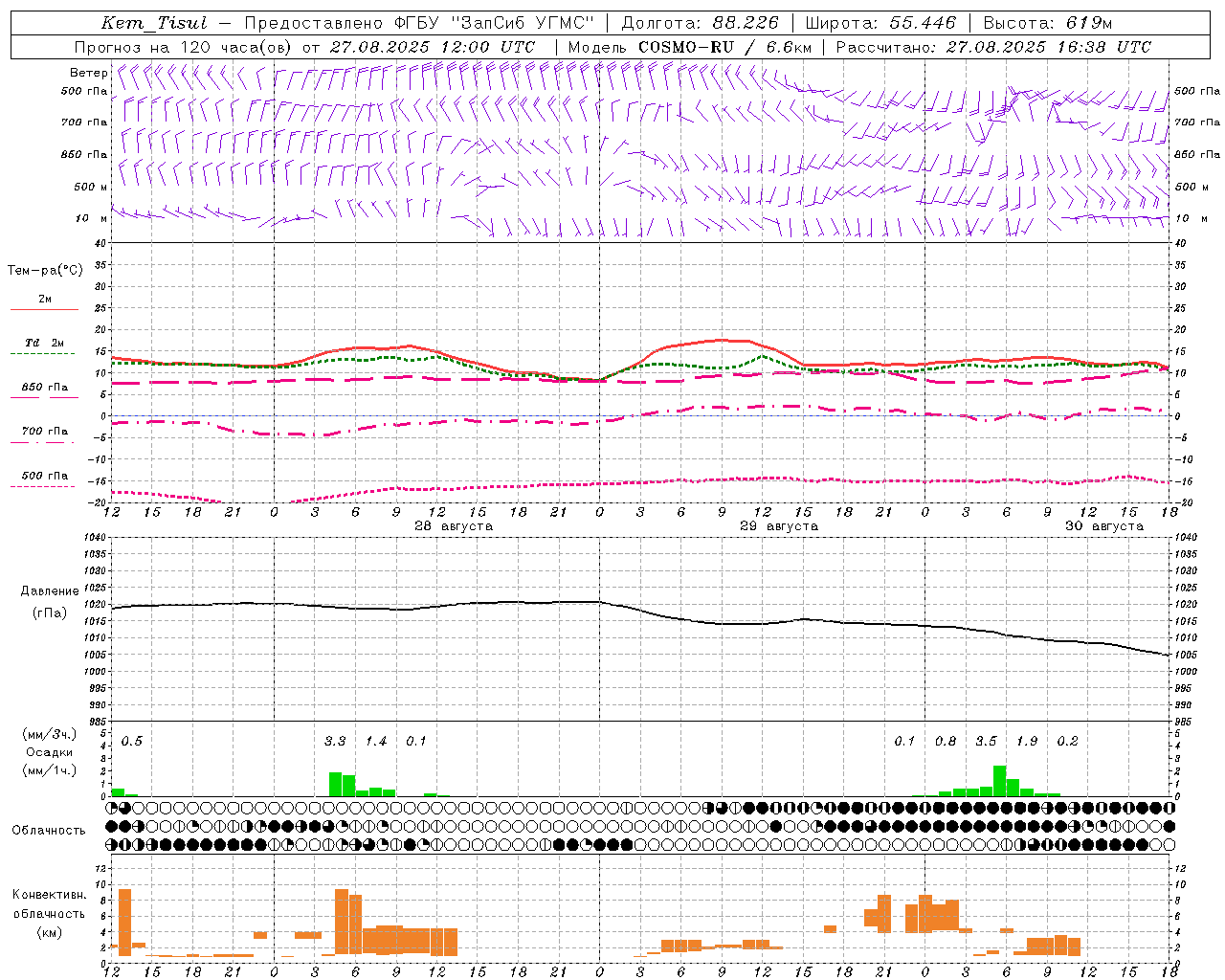Click the (мм/3ч.) precipitation unit label
This screenshot has height=980, width=1225.
pos(49,735)
